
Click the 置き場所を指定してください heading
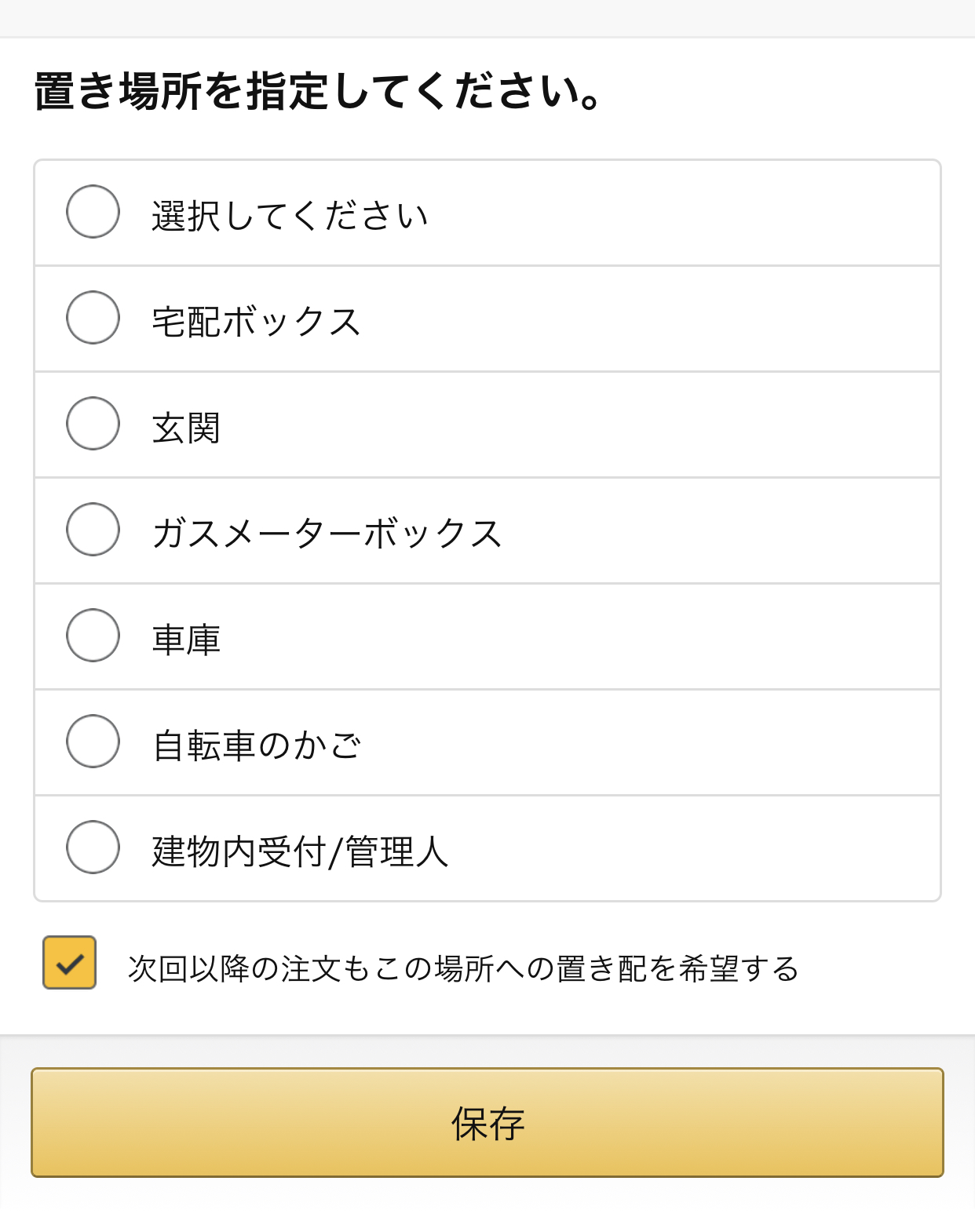click(318, 91)
